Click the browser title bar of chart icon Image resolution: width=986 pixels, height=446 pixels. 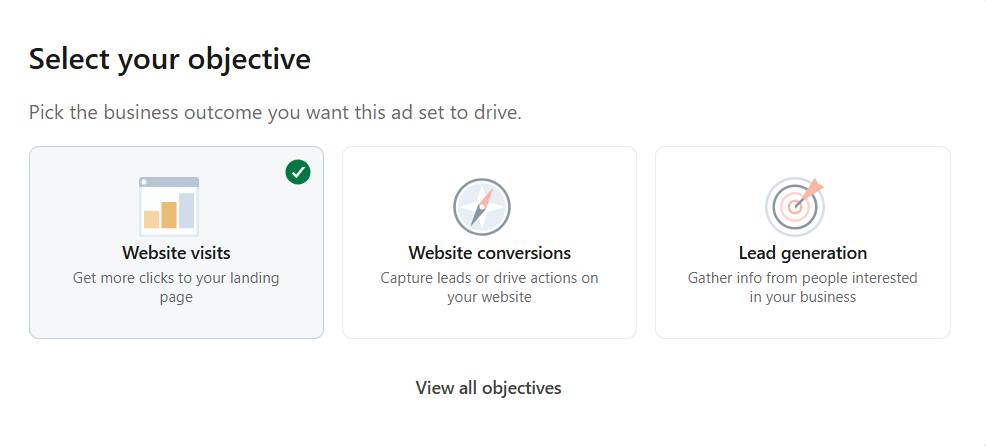tap(169, 182)
